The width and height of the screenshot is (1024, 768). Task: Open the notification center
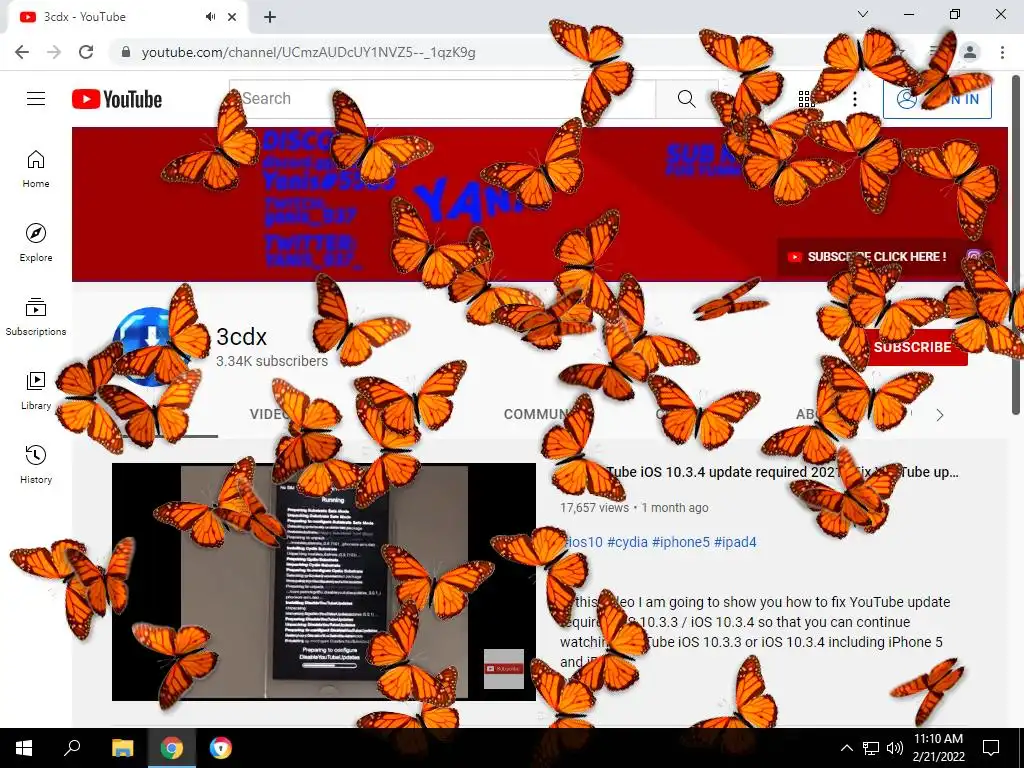pyautogui.click(x=991, y=748)
